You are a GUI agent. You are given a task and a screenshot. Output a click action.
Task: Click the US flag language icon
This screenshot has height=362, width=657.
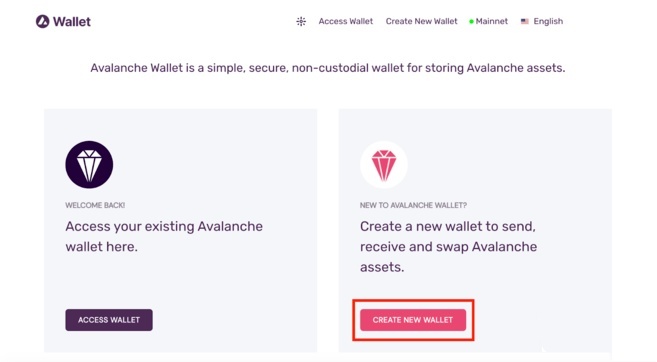tap(525, 21)
